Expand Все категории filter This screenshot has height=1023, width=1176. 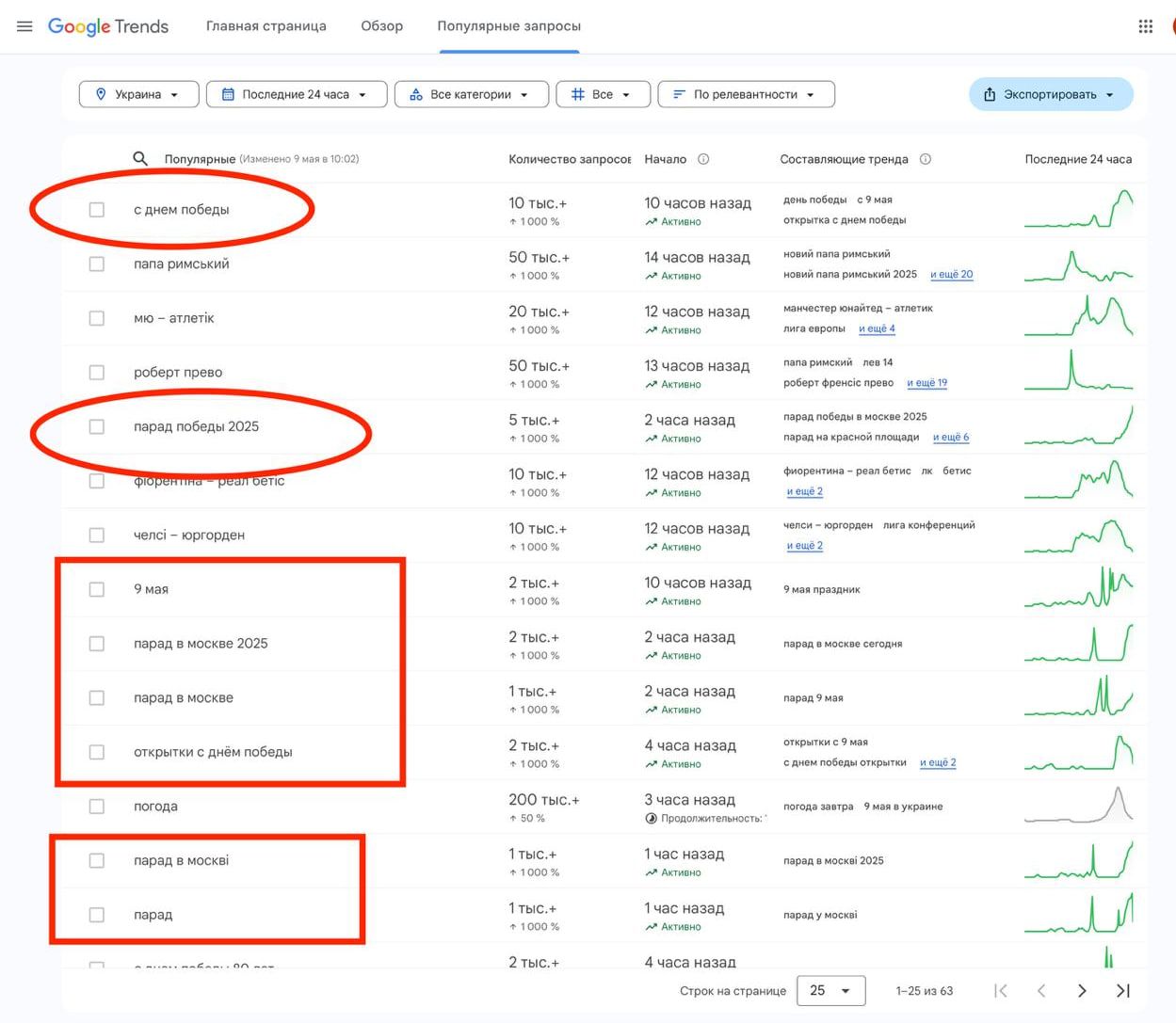coord(471,94)
